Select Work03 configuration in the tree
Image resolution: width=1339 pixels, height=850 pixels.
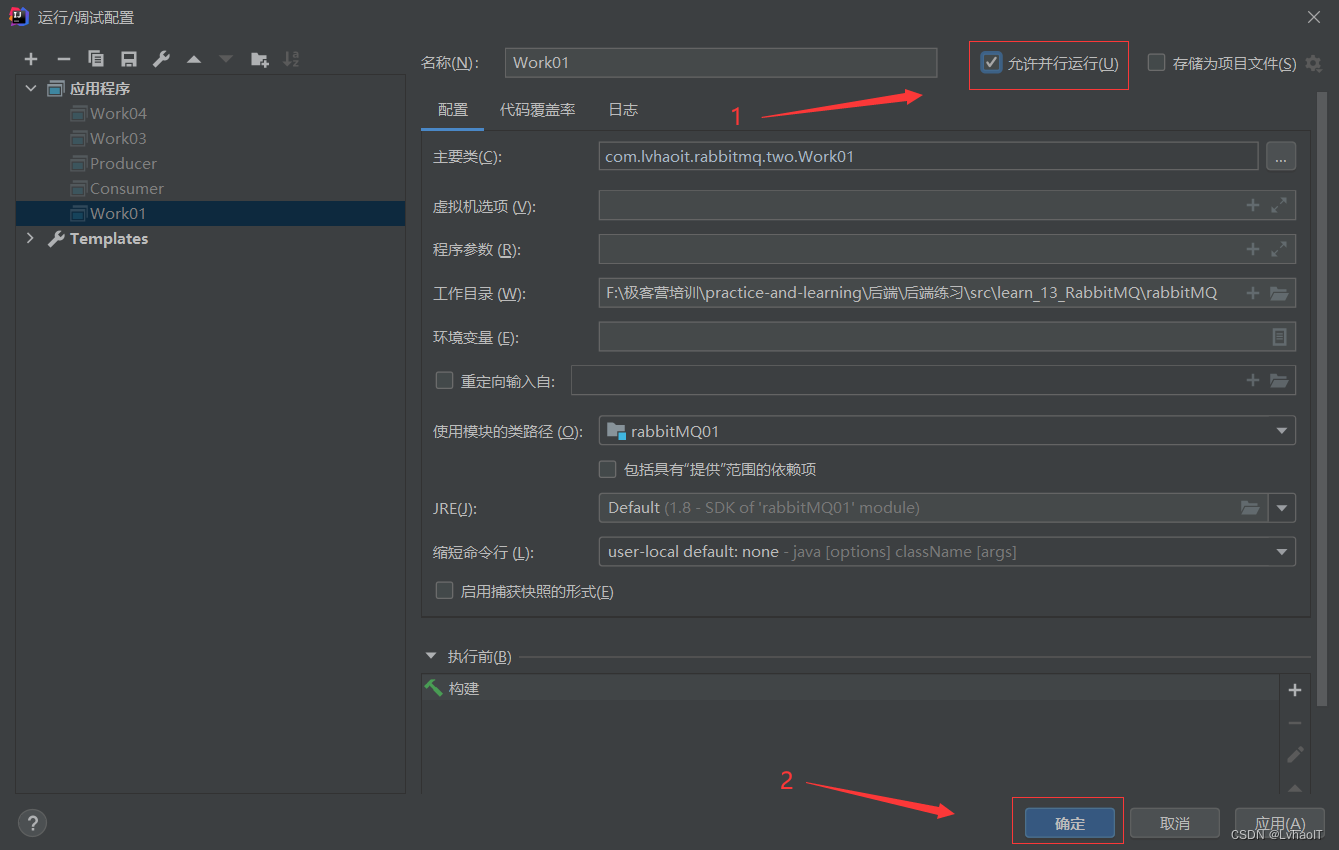(118, 138)
